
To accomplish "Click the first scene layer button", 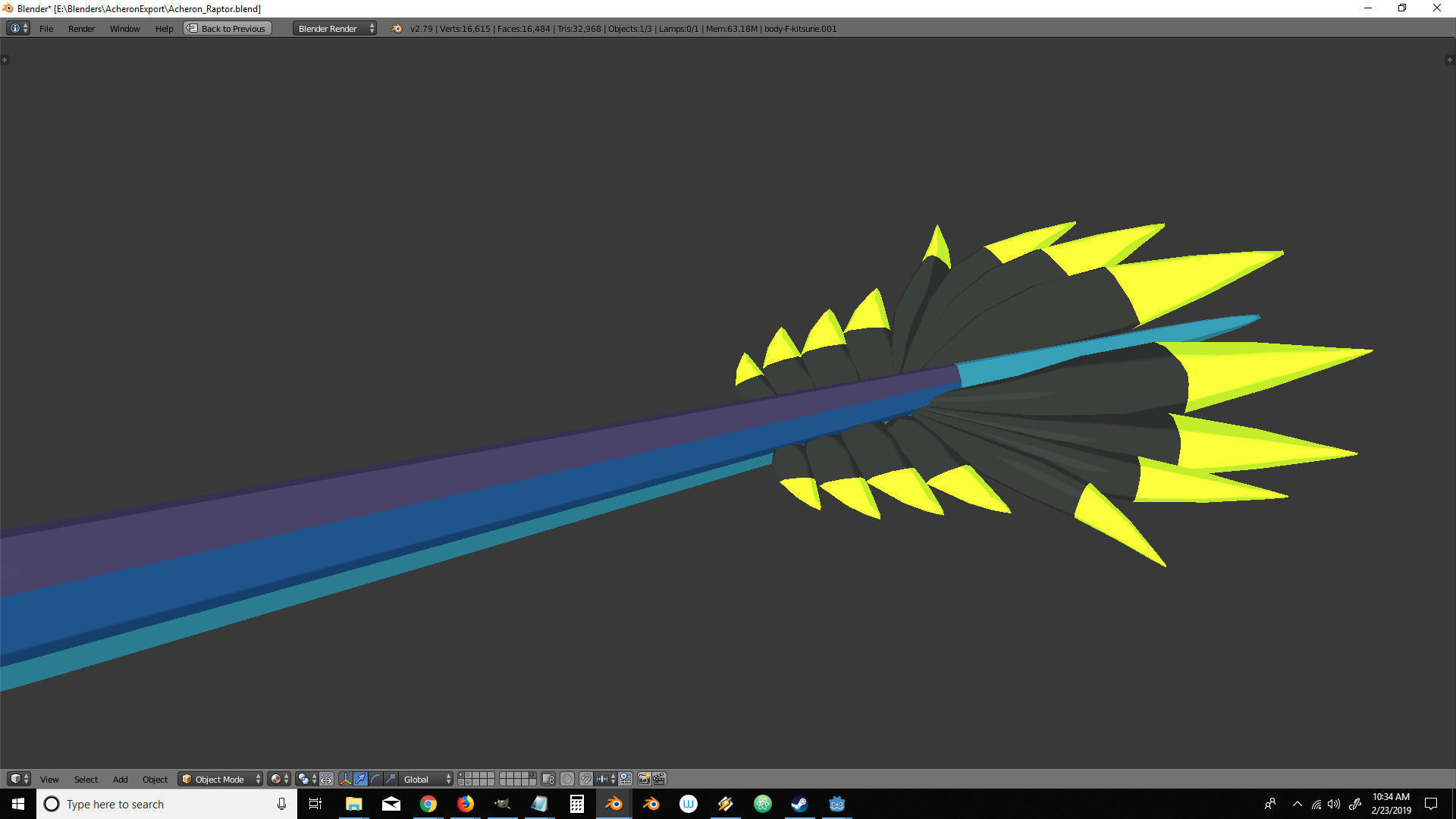I will point(461,776).
